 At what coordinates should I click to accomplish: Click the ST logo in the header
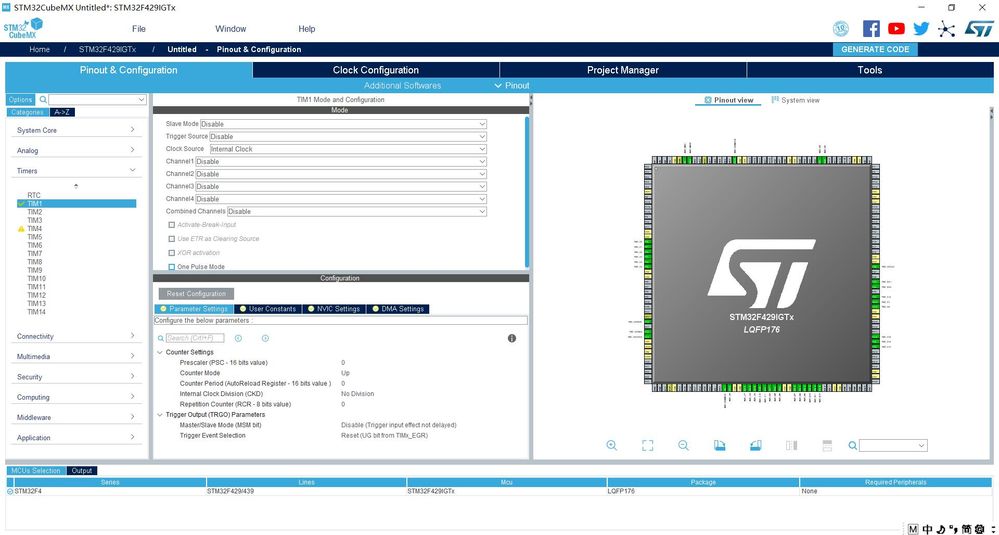click(x=979, y=29)
